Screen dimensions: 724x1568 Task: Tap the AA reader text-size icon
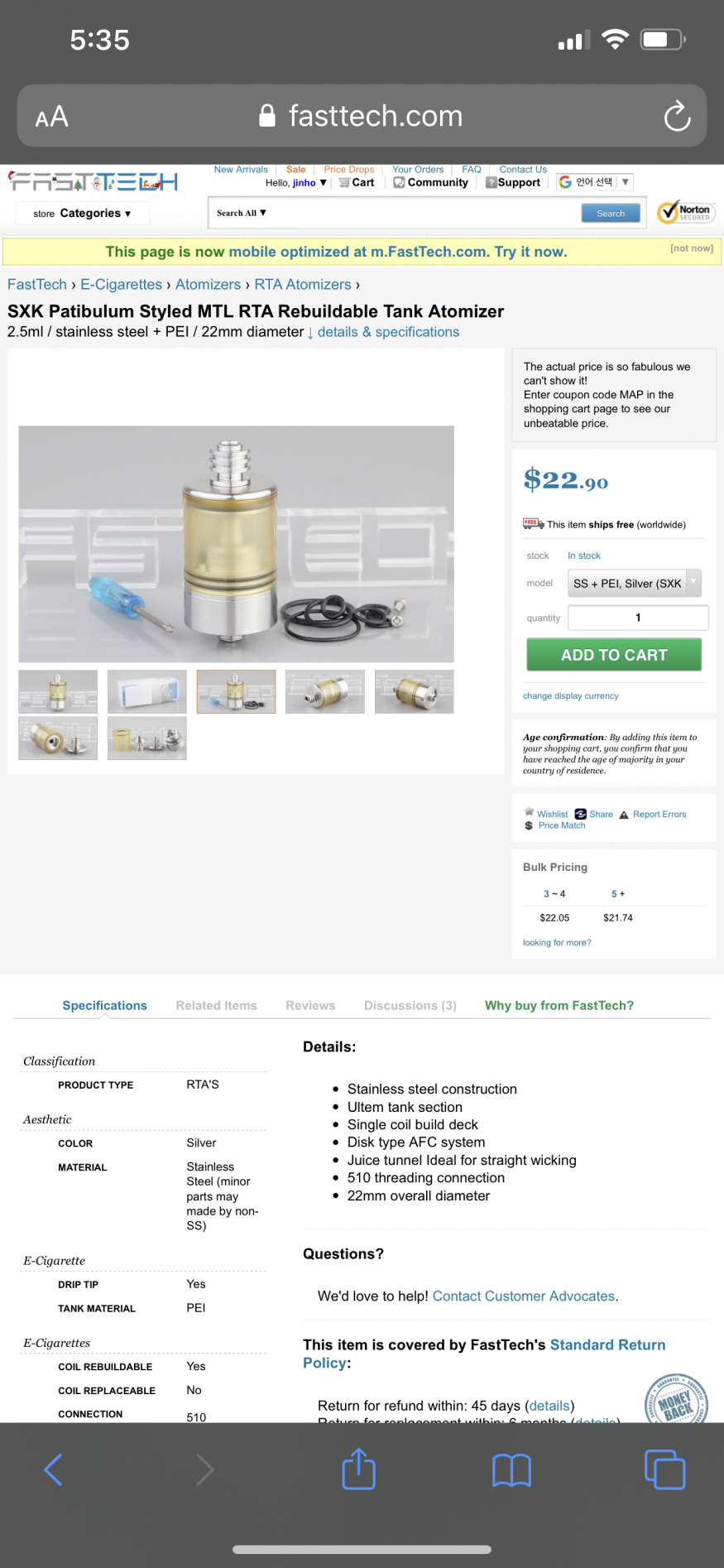click(51, 117)
